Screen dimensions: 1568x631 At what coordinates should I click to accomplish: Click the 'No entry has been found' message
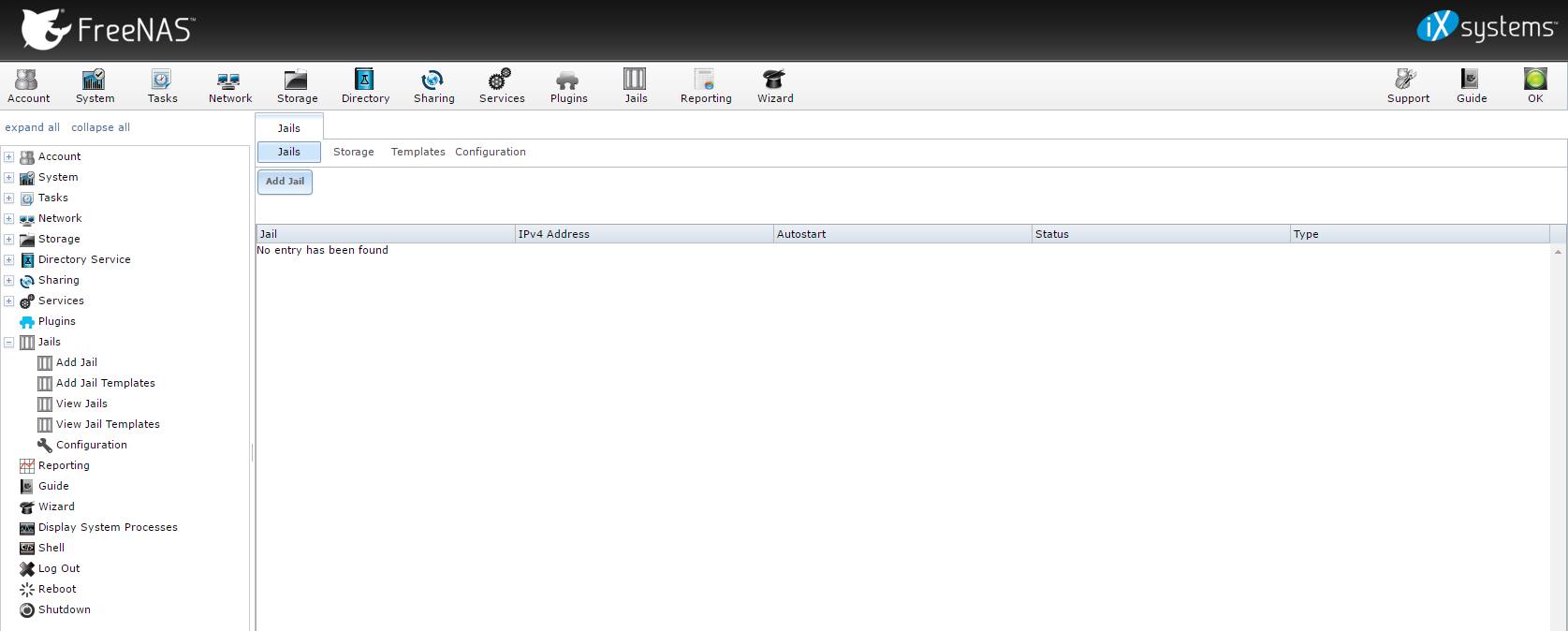tap(323, 250)
